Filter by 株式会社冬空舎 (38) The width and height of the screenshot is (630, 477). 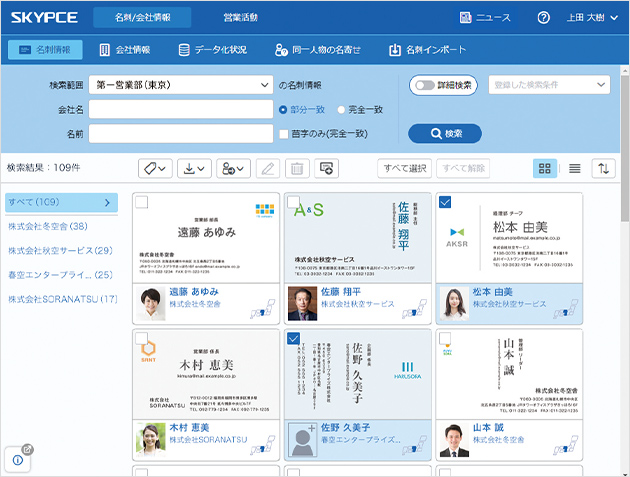(48, 226)
